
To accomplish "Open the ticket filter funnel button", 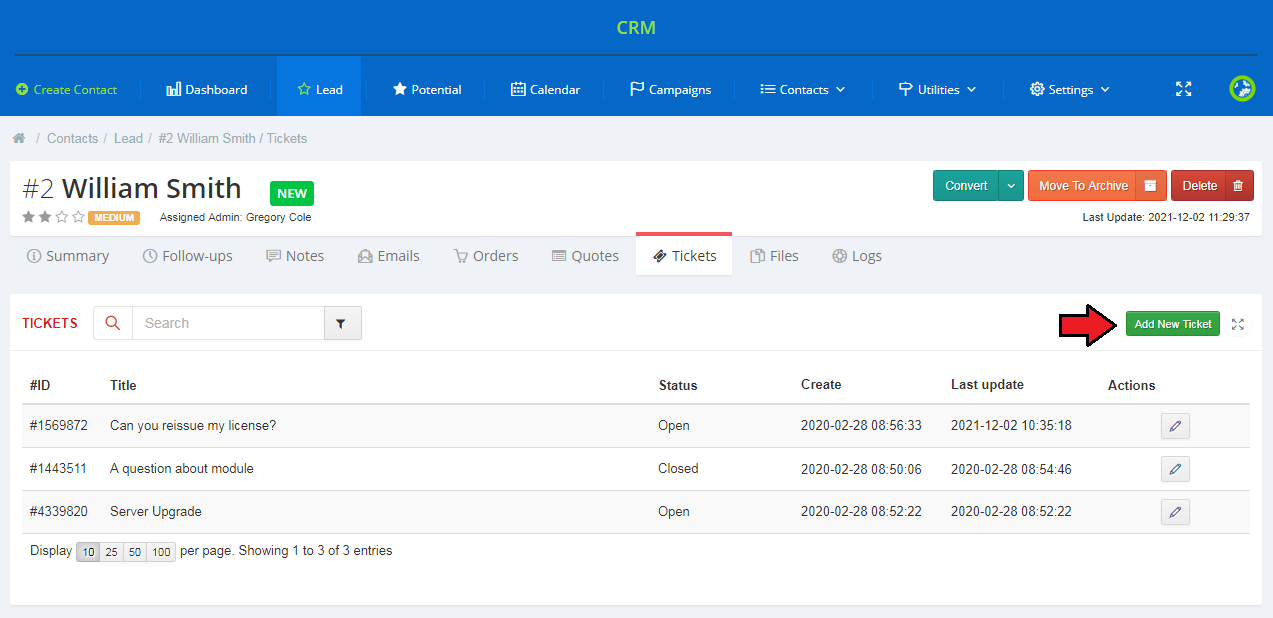I will (342, 323).
